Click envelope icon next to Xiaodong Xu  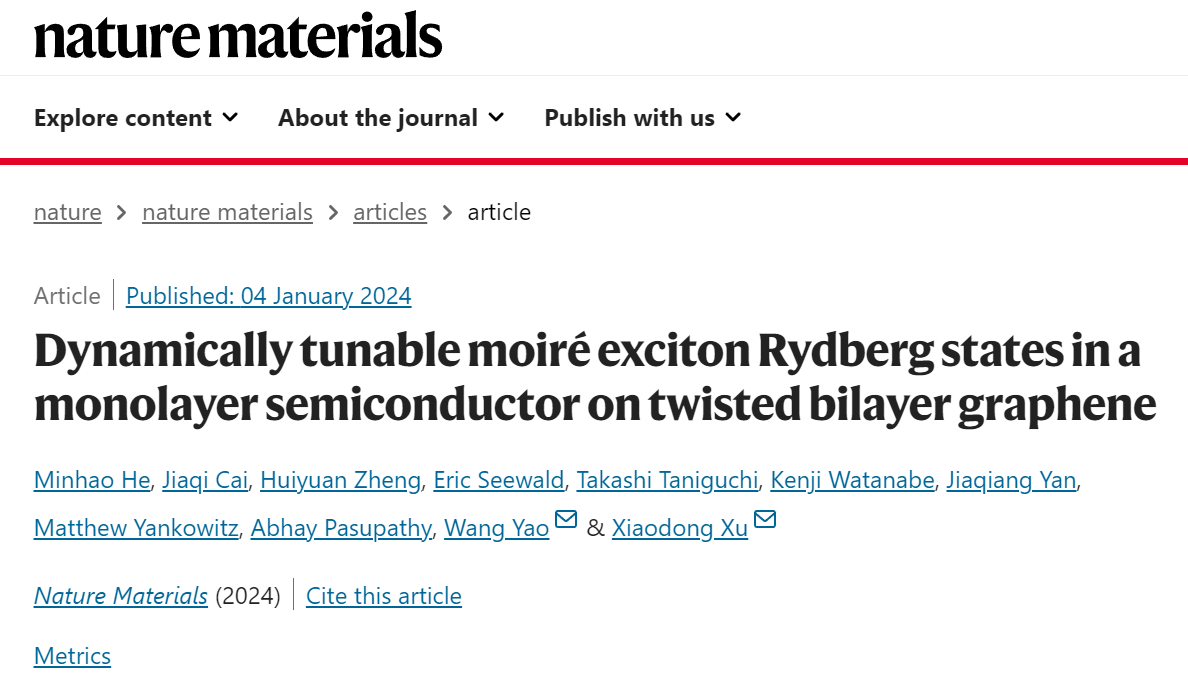(x=765, y=519)
